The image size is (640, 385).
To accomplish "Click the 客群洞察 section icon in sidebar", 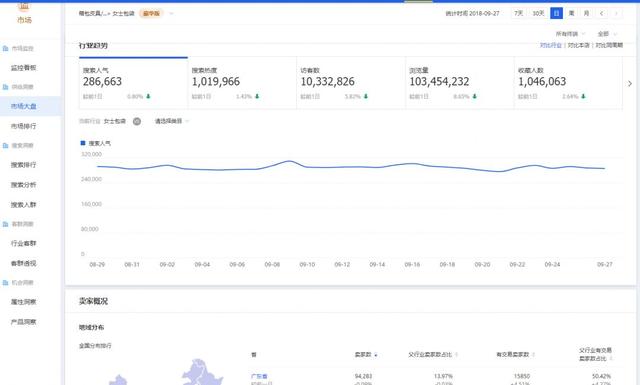I will click(x=5, y=224).
